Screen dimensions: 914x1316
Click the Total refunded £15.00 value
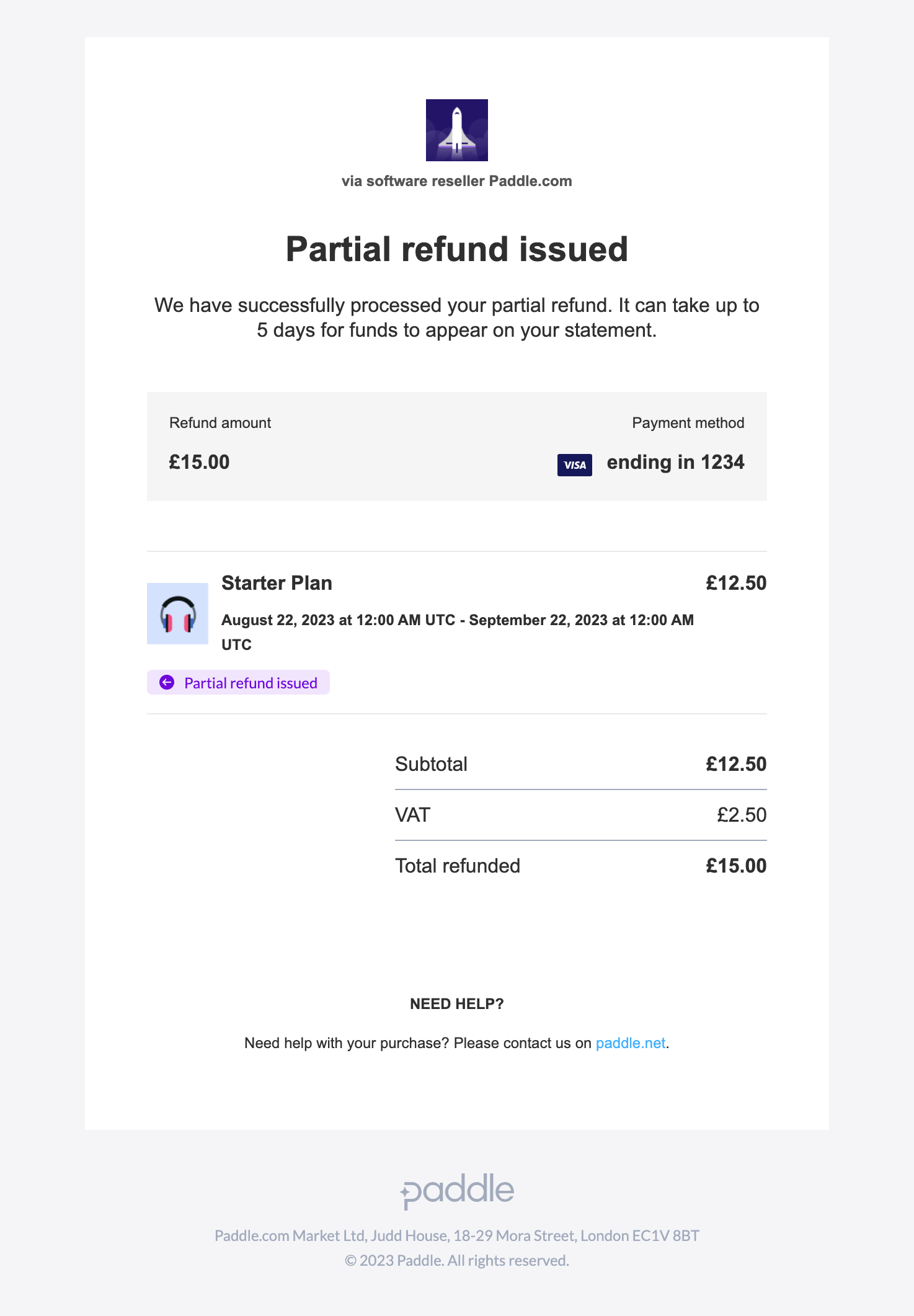pos(736,866)
